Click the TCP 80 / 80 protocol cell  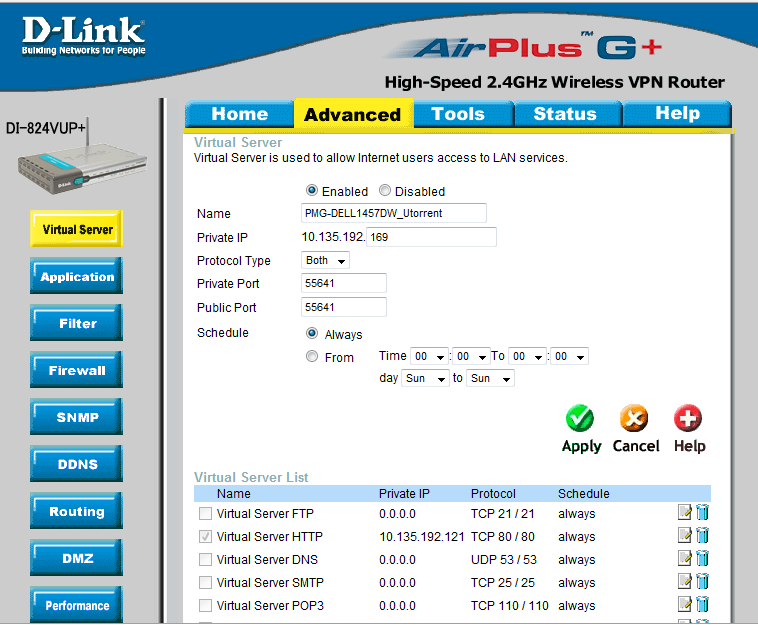pyautogui.click(x=503, y=537)
